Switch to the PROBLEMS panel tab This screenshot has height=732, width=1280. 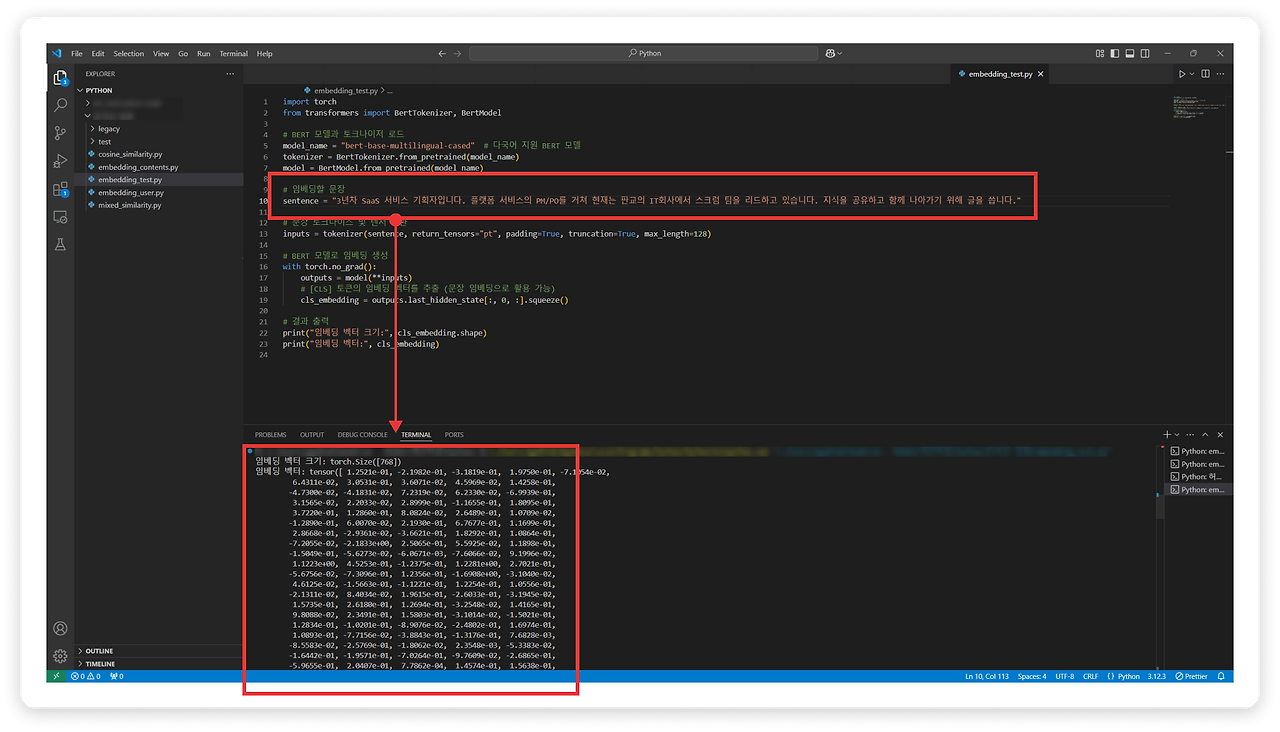point(270,435)
